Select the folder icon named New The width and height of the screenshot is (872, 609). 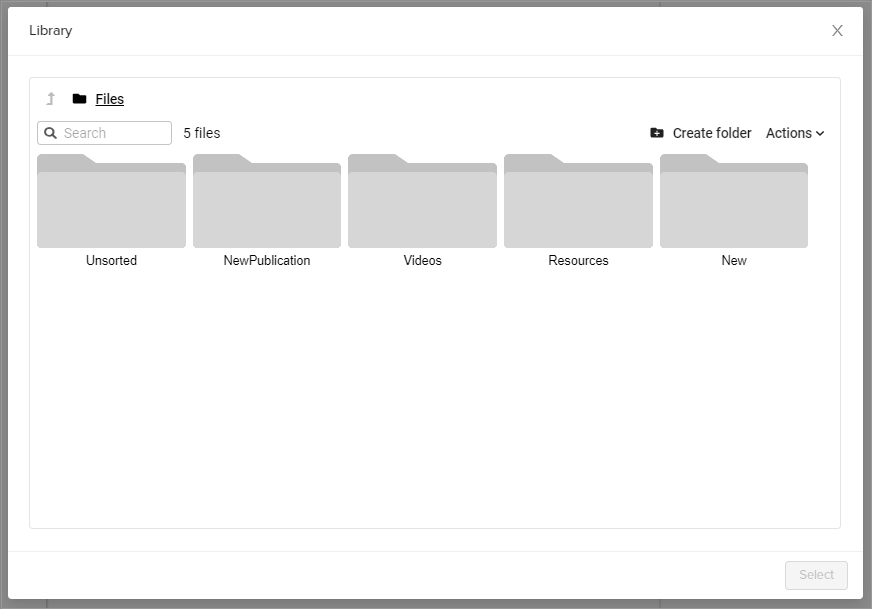point(734,201)
